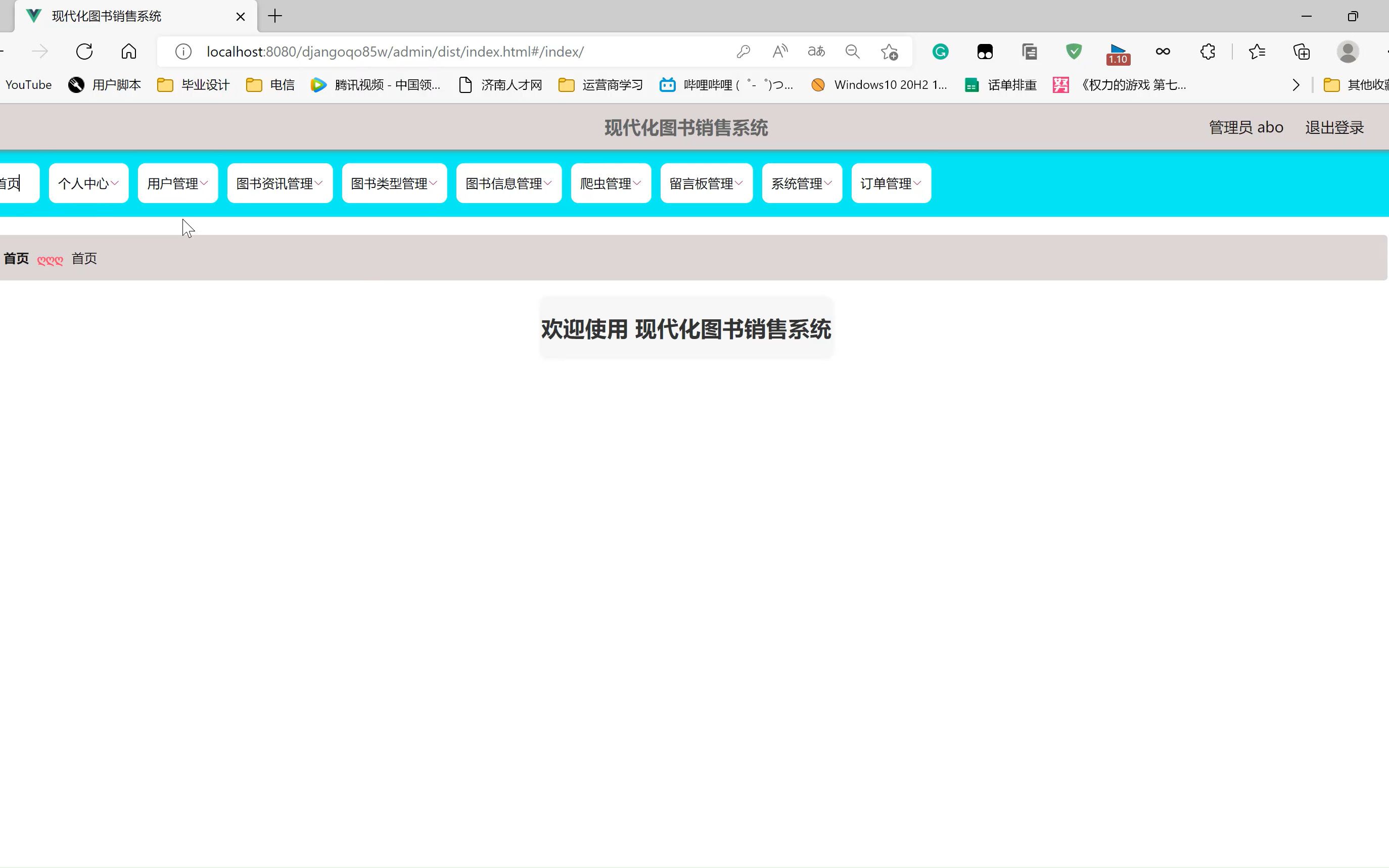
Task: Open the YouTube bookmark
Action: 28,85
